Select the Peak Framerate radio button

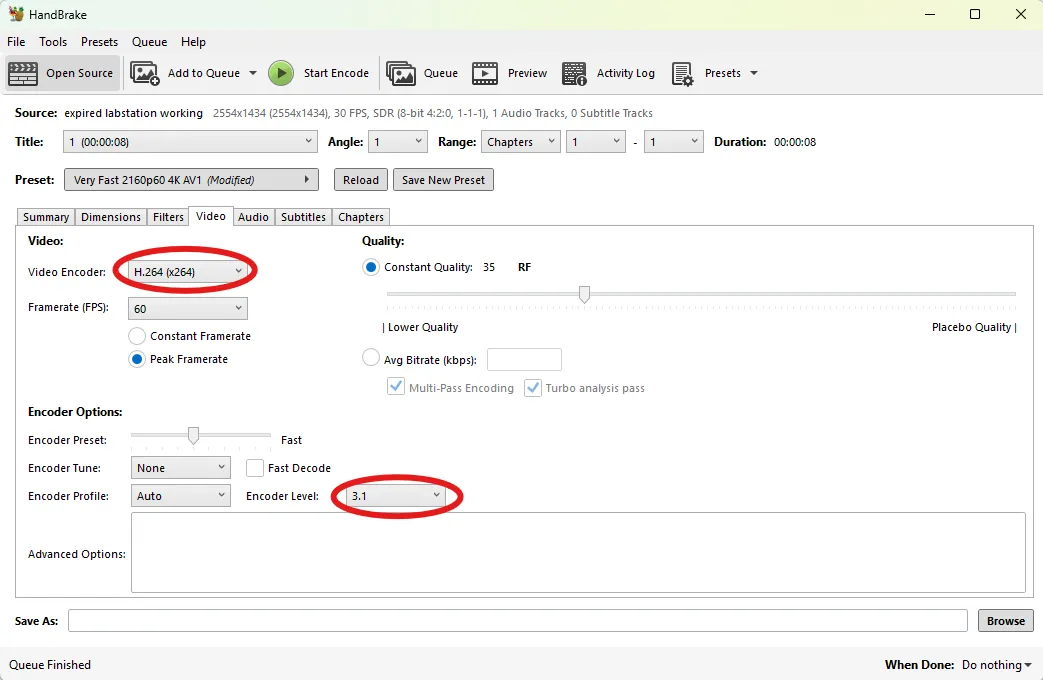[137, 359]
